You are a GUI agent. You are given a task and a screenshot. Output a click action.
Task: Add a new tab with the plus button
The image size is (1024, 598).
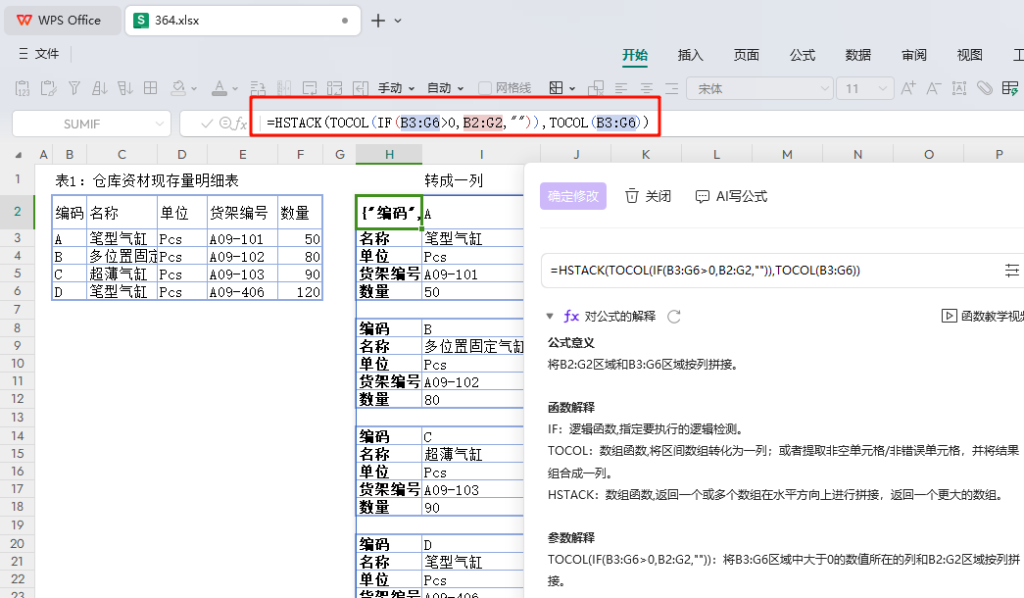(377, 21)
